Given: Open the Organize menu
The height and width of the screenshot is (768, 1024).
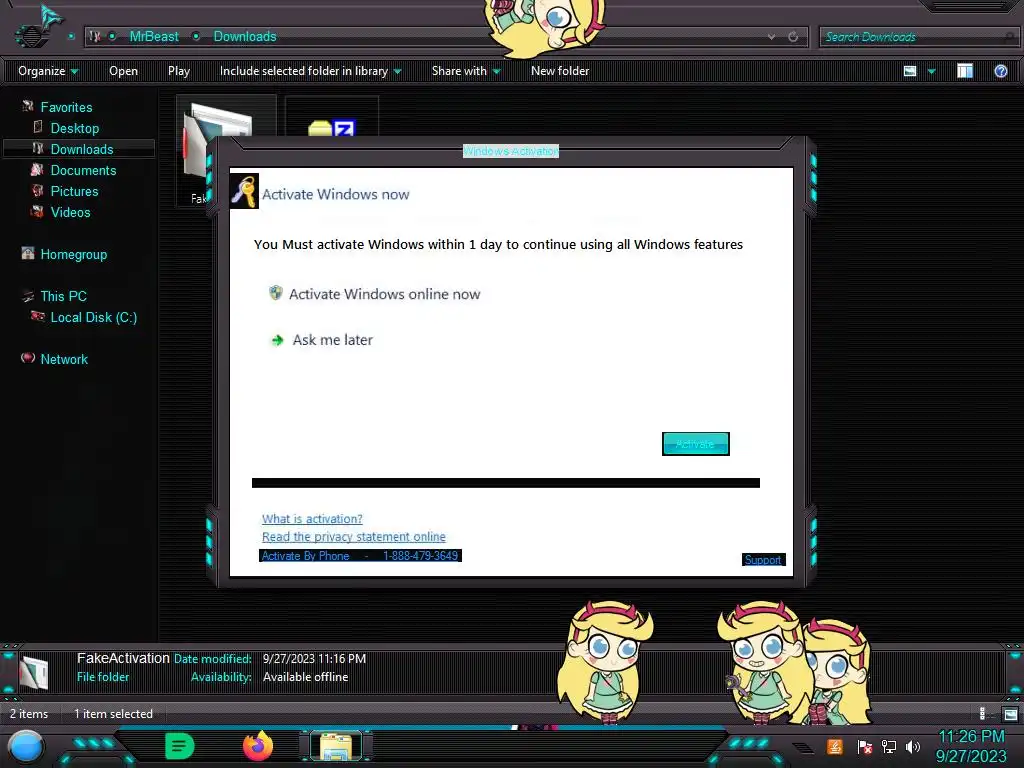Looking at the screenshot, I should [48, 71].
